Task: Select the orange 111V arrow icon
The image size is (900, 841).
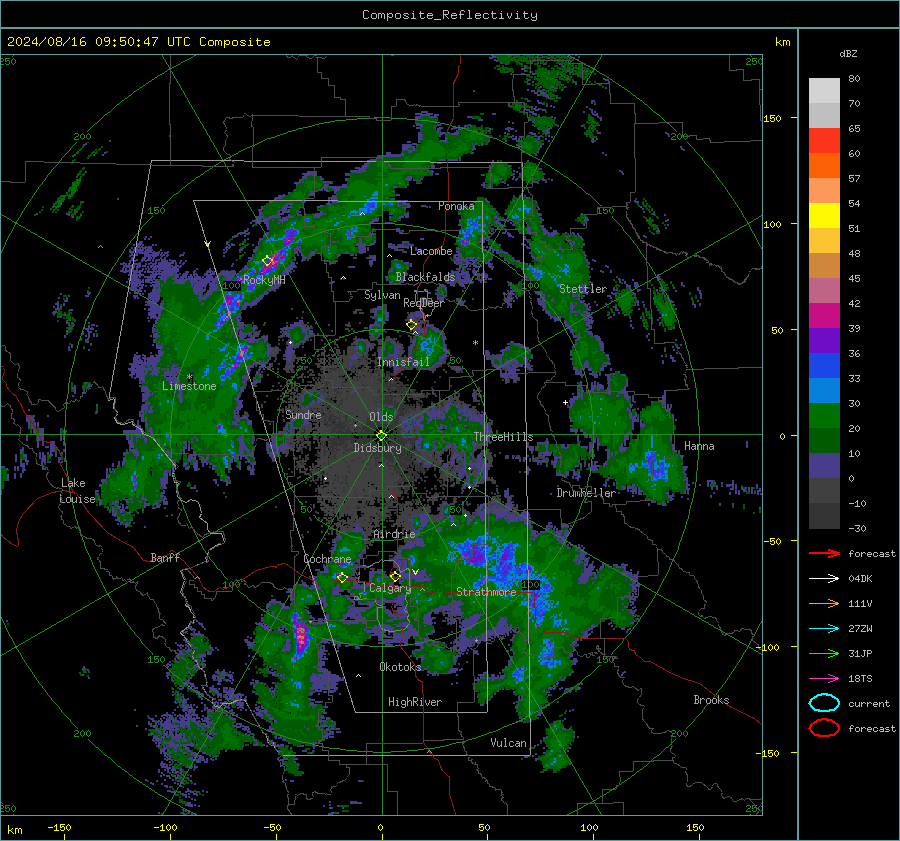Action: (x=824, y=603)
